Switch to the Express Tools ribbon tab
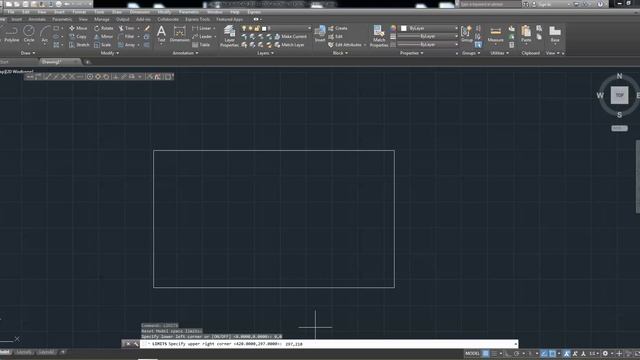Screen dimensions: 640x360 click(x=198, y=19)
